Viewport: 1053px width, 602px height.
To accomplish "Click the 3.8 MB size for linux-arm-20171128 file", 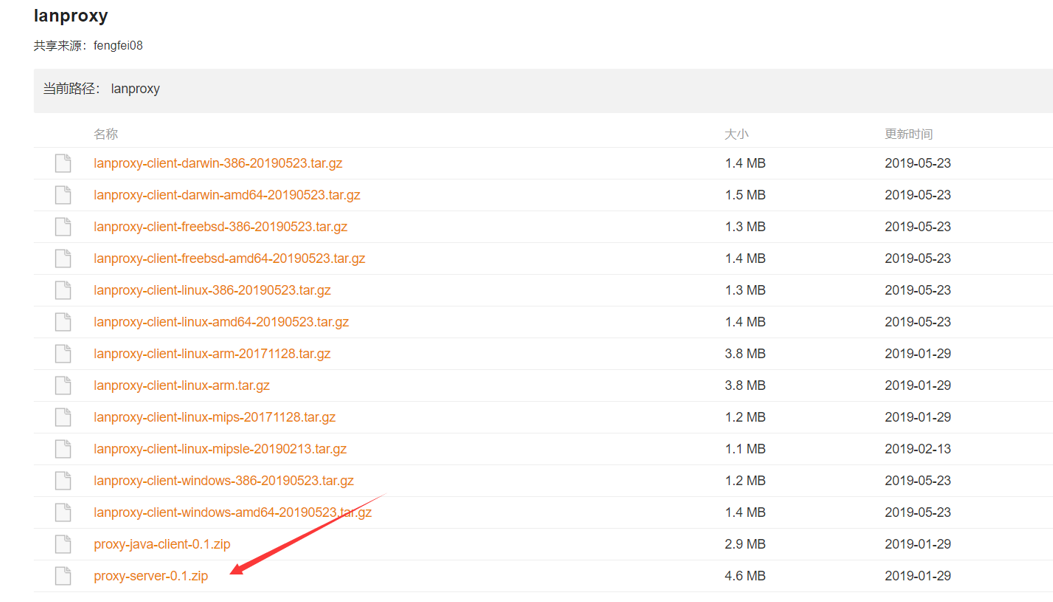I will (745, 353).
